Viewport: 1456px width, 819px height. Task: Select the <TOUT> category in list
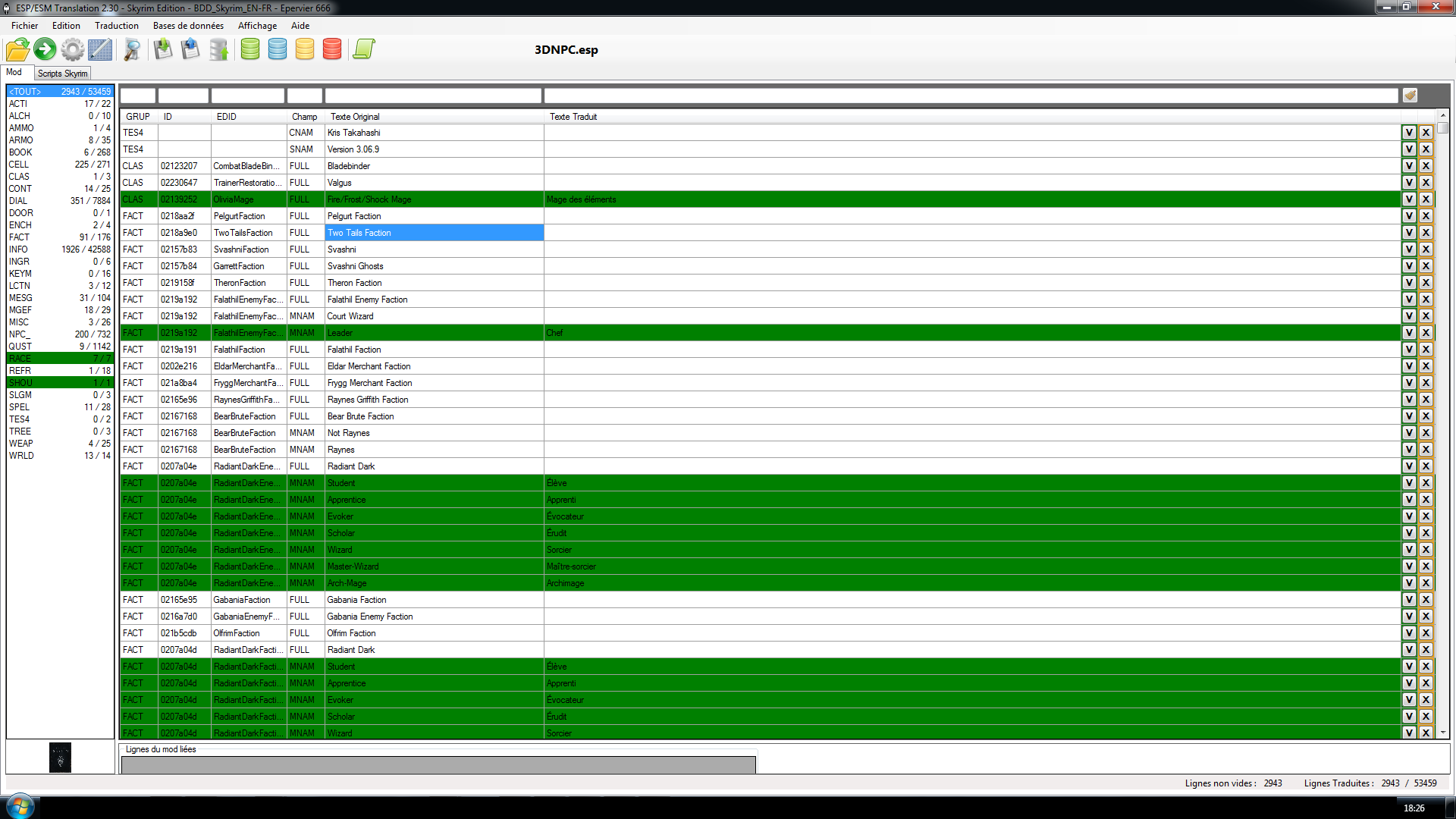pos(60,92)
